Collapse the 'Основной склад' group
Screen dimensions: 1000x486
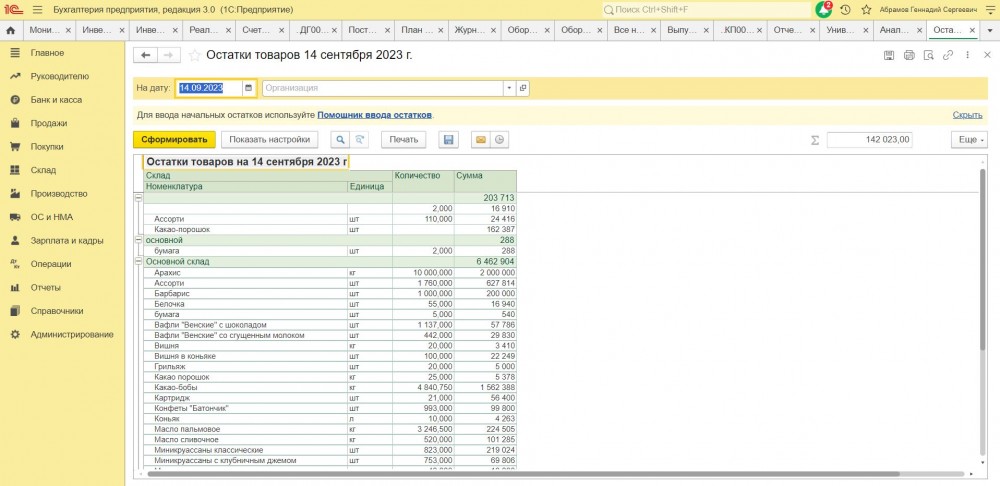(x=138, y=262)
